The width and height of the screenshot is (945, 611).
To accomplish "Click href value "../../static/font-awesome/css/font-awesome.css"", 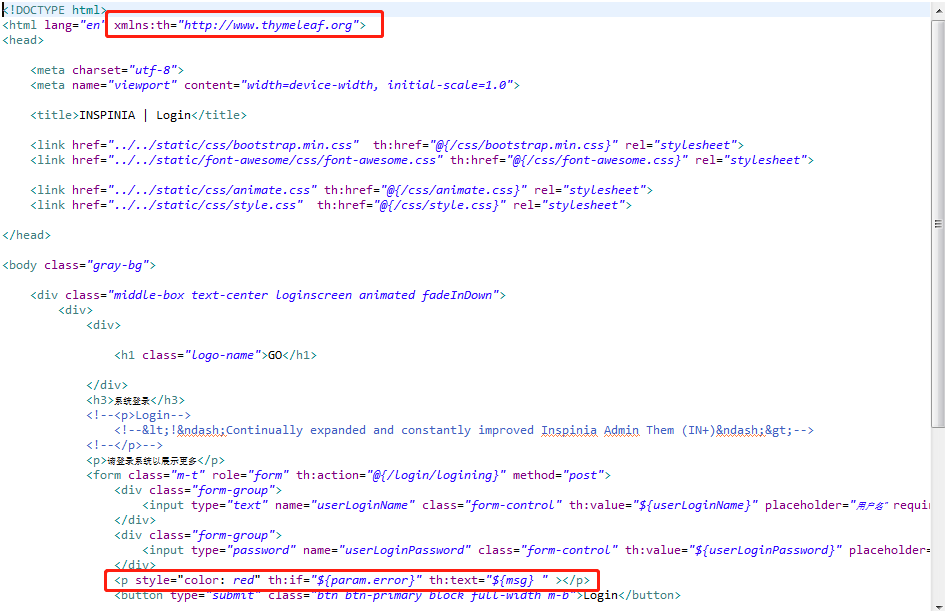I will coord(275,160).
